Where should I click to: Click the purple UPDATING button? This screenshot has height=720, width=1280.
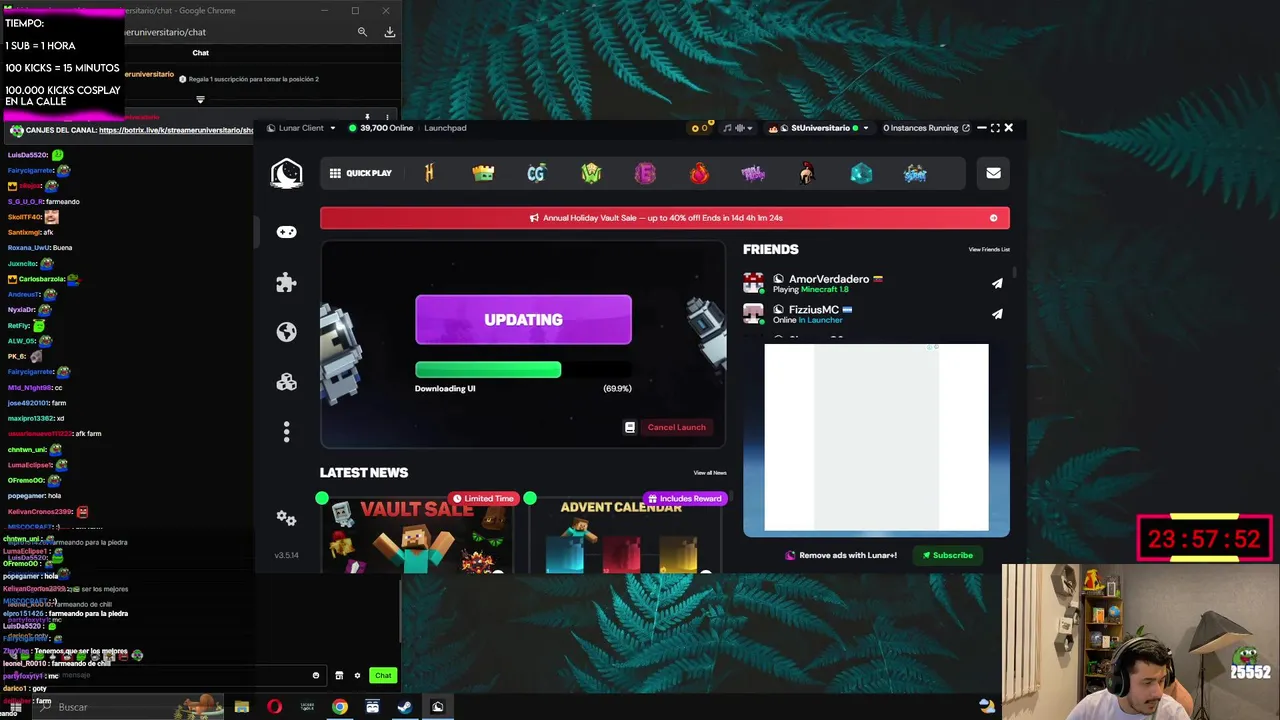[523, 320]
